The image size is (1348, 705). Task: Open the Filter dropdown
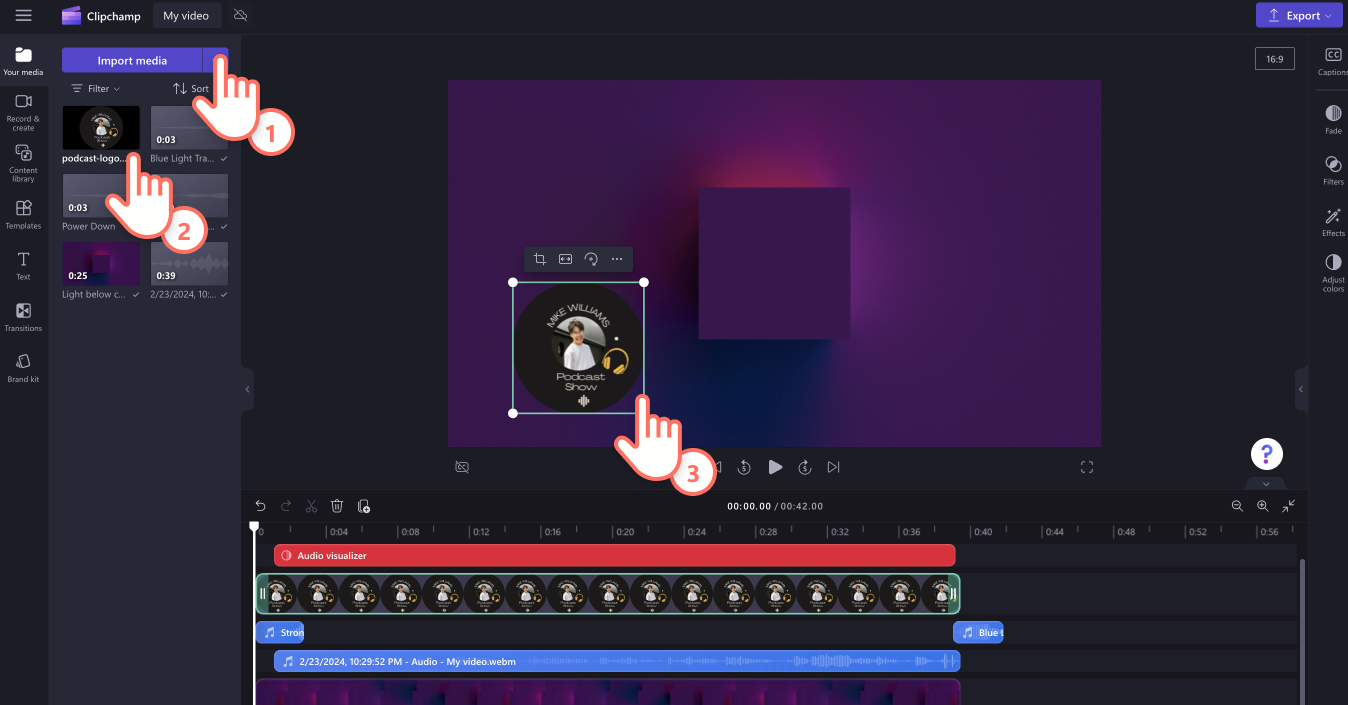pos(95,88)
